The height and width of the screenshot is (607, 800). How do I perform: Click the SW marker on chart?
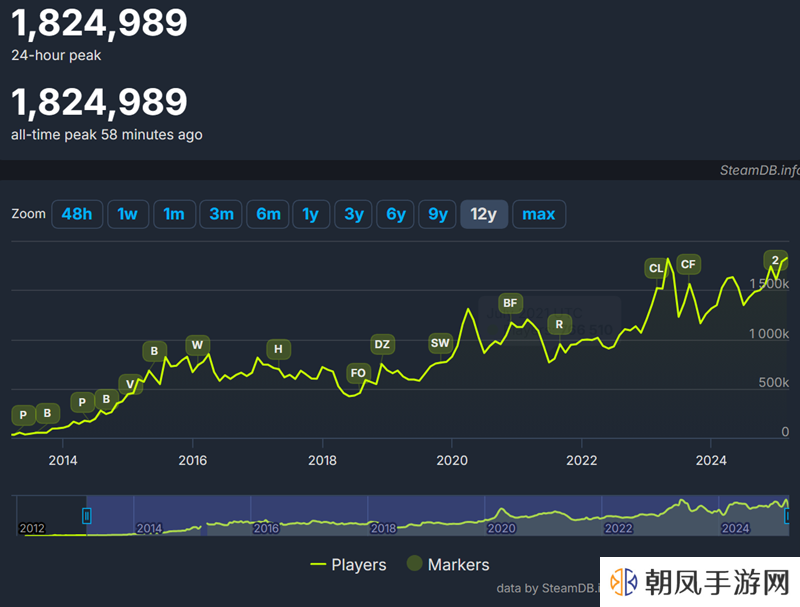tap(440, 343)
